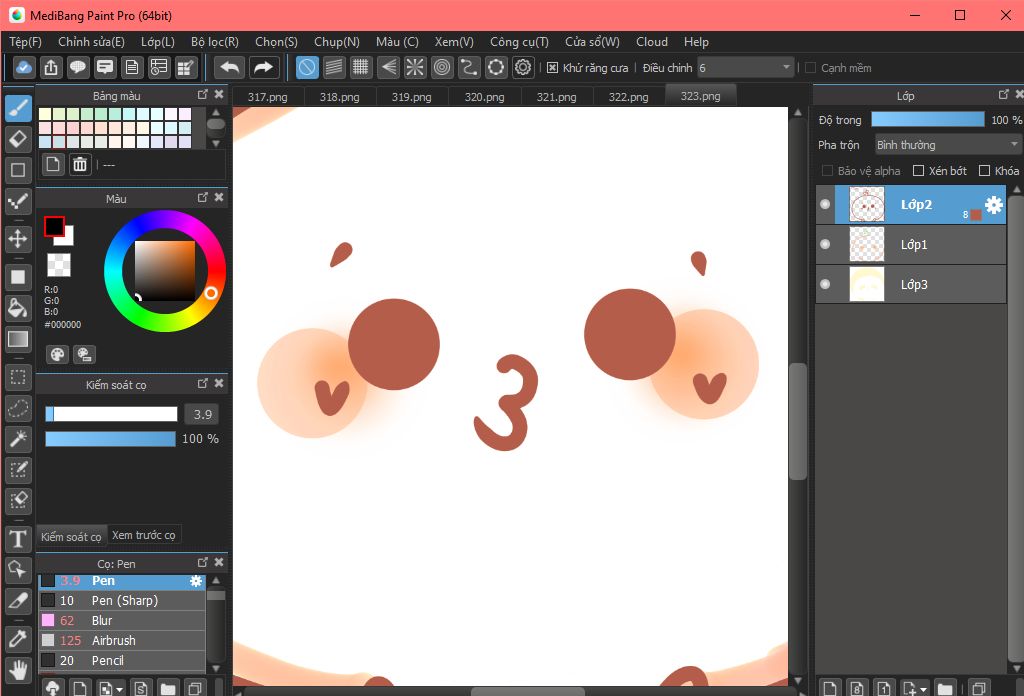Viewport: 1024px width, 696px height.
Task: Open the Công cụ(T) menu
Action: pos(519,42)
